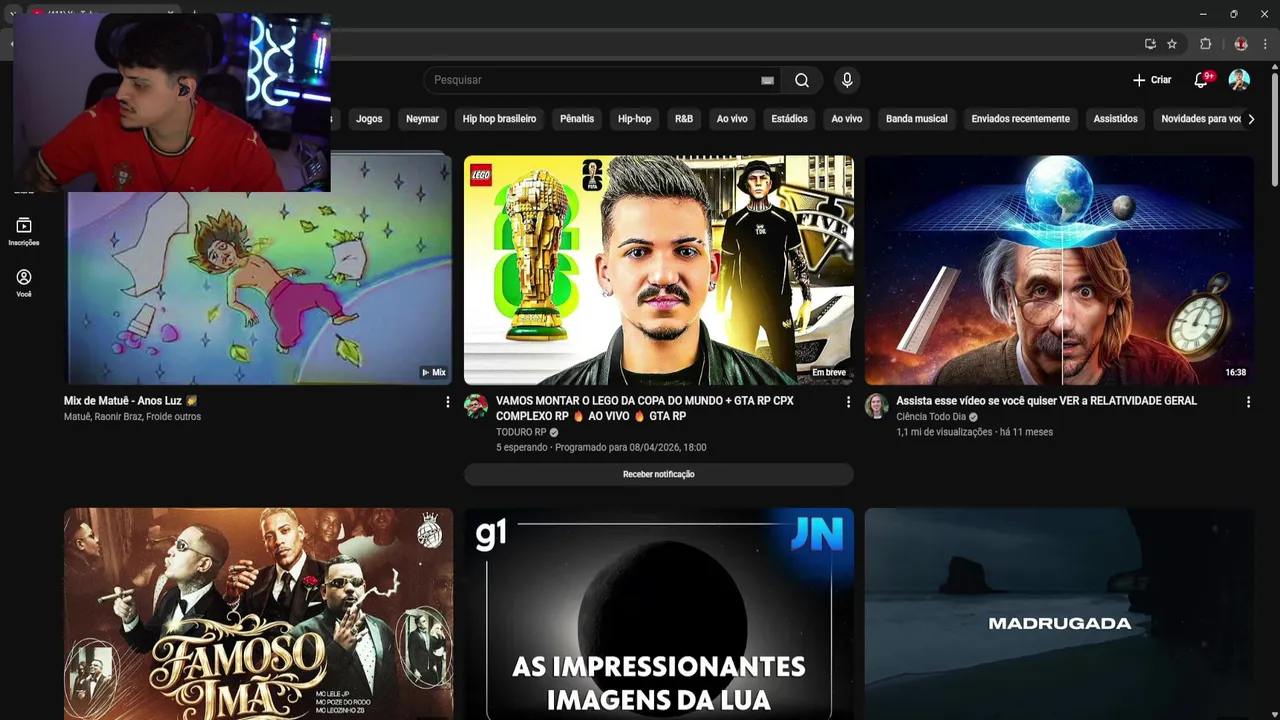1280x720 pixels.
Task: Select the Estádios chip
Action: point(789,119)
